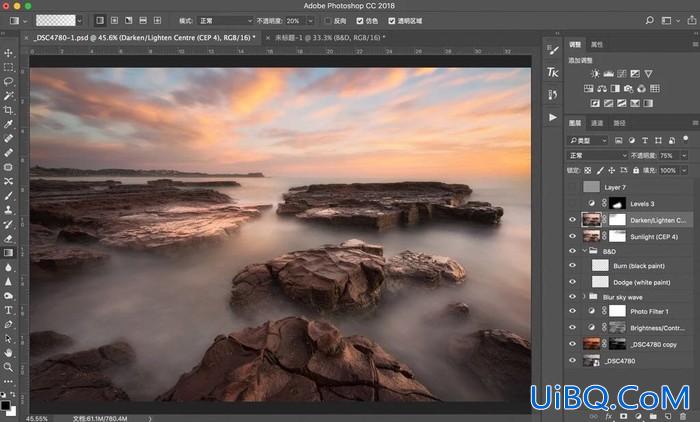Collapse the B&D layer group

pos(584,251)
